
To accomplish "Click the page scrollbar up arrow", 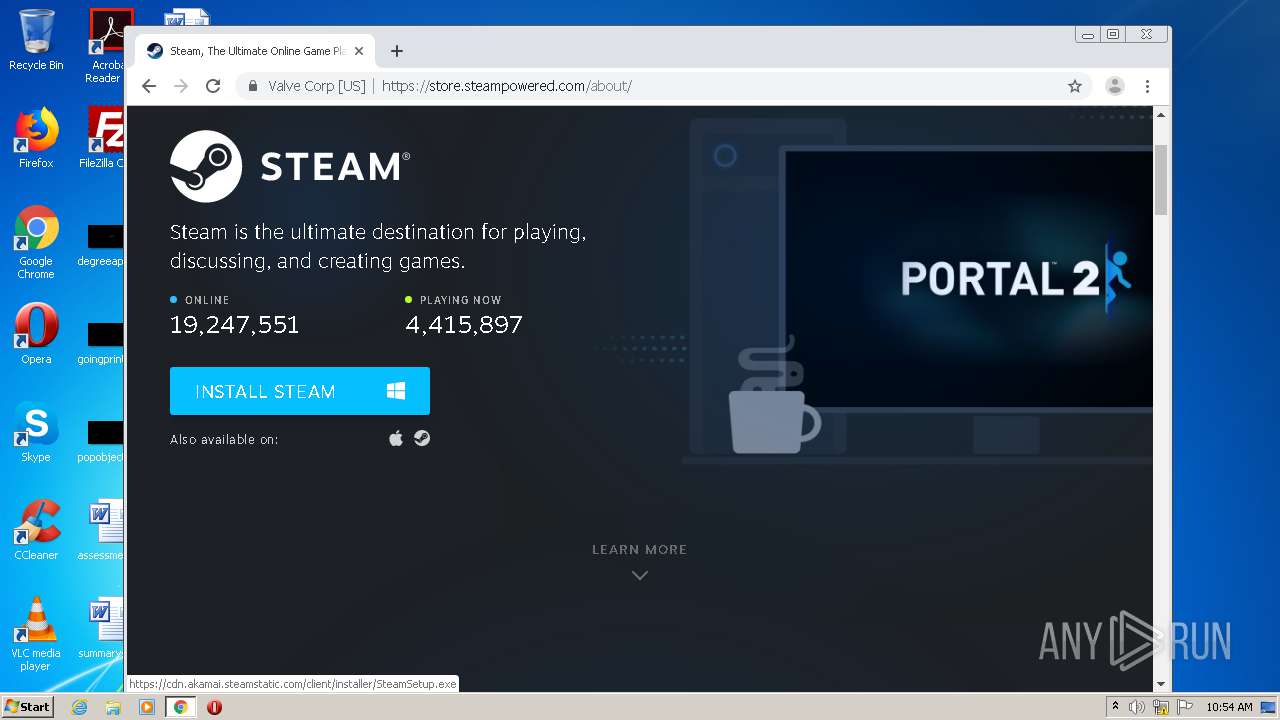I will pos(1161,115).
